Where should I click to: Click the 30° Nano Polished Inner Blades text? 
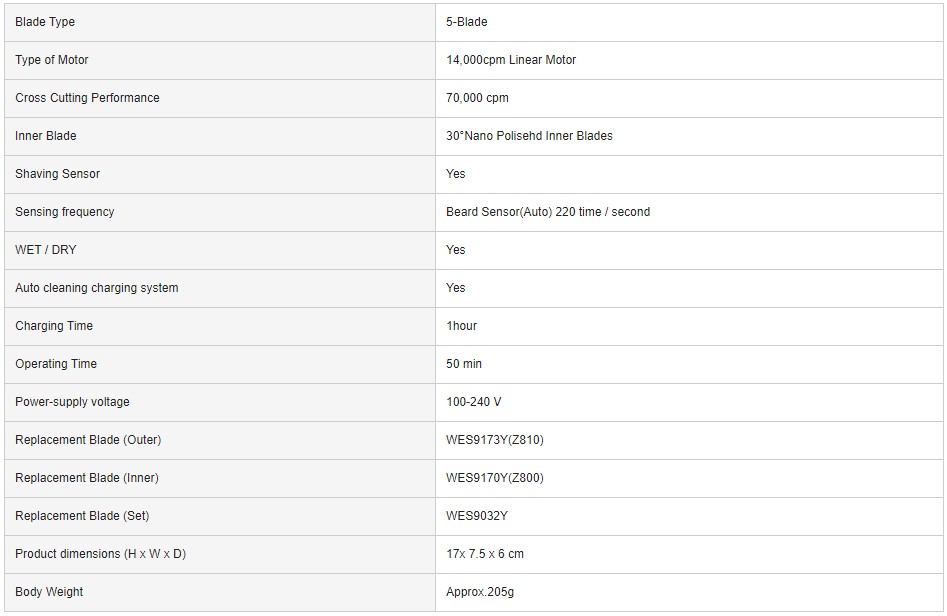[x=529, y=136]
